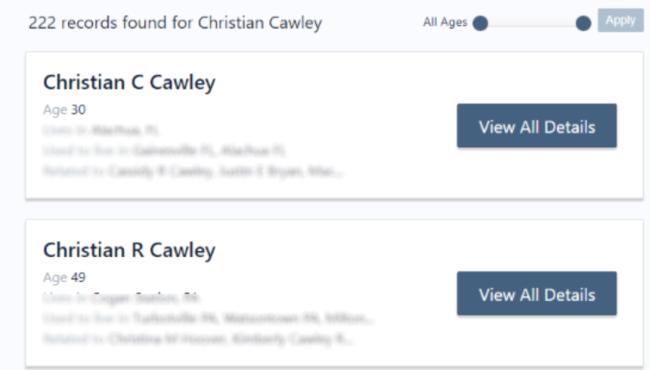
Task: Click Age 49 in second record
Action: tap(64, 278)
